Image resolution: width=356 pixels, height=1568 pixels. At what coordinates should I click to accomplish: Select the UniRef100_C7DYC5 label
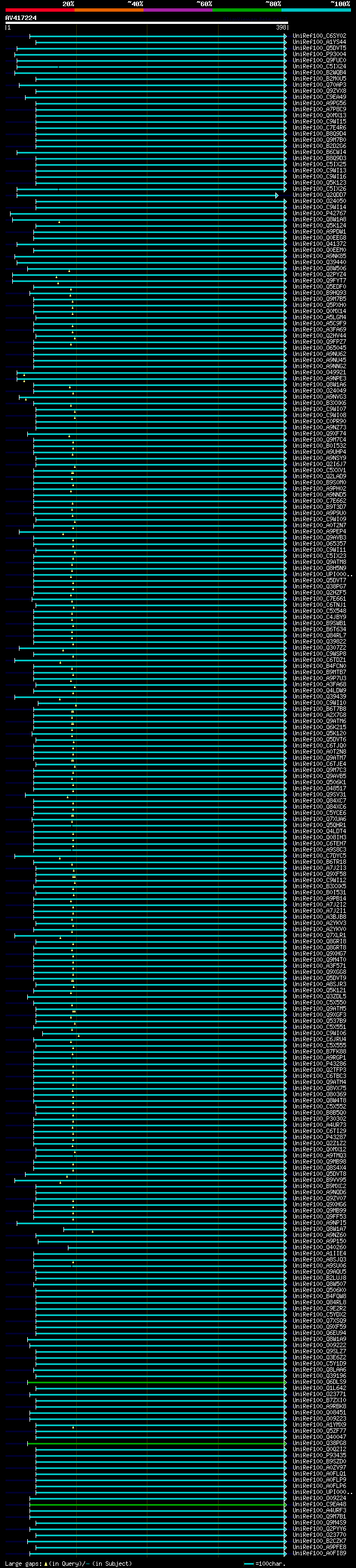(x=319, y=856)
